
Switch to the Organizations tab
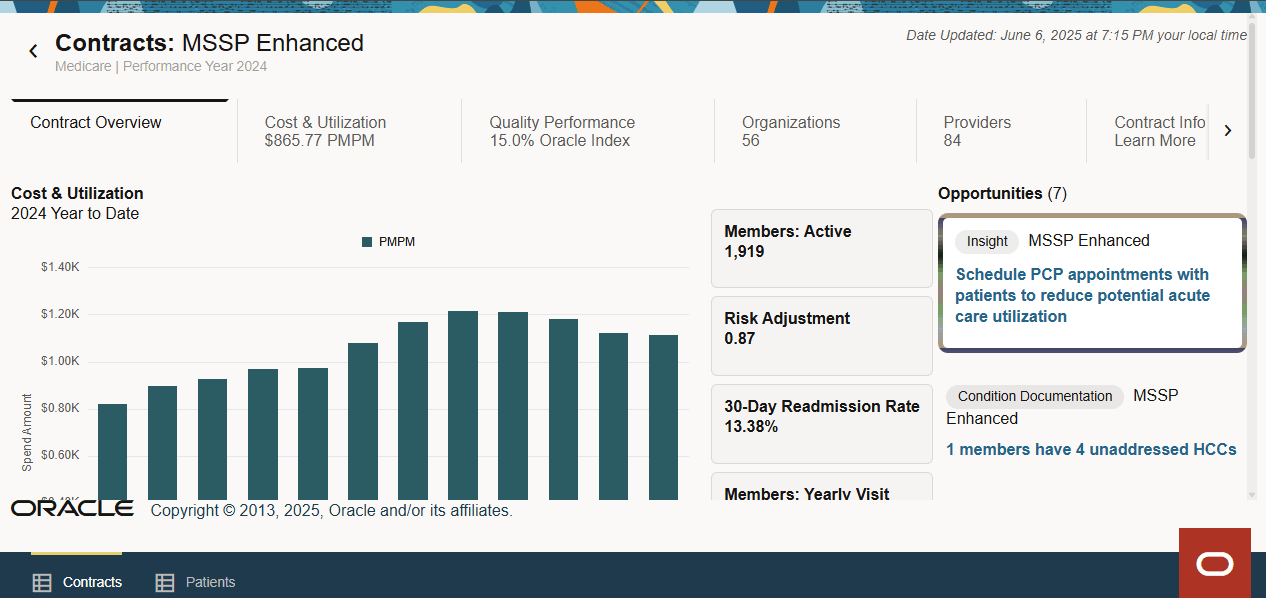(x=816, y=132)
